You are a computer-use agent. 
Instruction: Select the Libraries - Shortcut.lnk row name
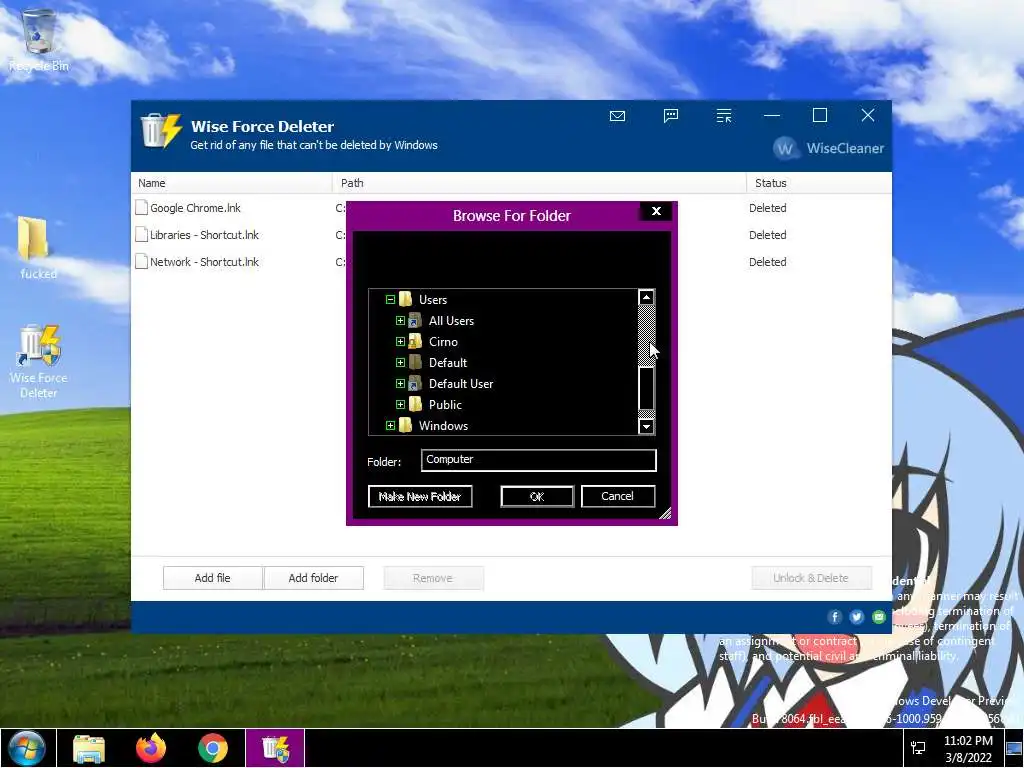point(204,234)
